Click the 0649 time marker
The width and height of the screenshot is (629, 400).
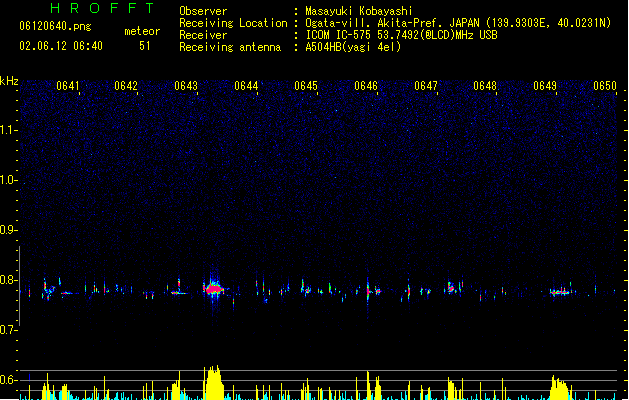point(545,86)
